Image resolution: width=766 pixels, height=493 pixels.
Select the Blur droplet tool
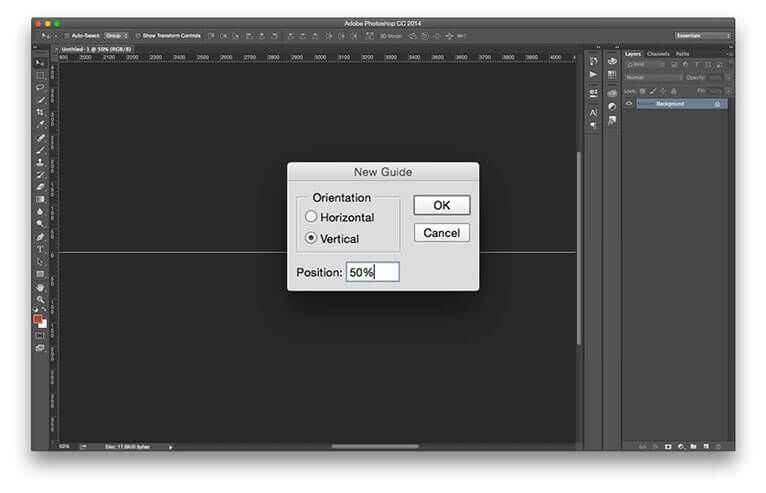tap(40, 212)
